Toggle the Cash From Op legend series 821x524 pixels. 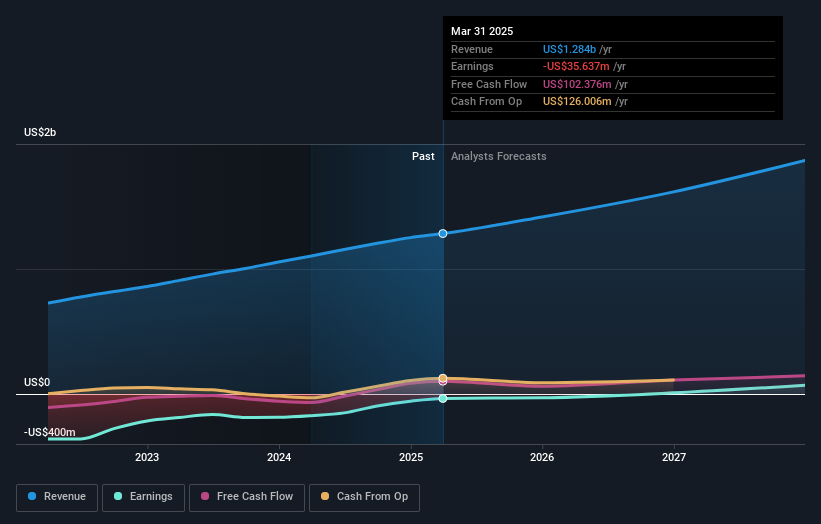pos(364,497)
